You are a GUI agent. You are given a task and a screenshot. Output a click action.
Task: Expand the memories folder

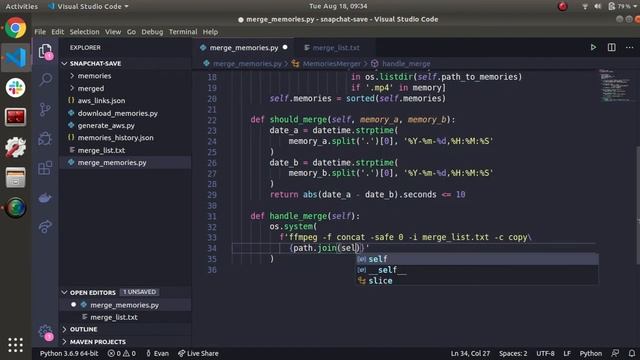click(94, 76)
